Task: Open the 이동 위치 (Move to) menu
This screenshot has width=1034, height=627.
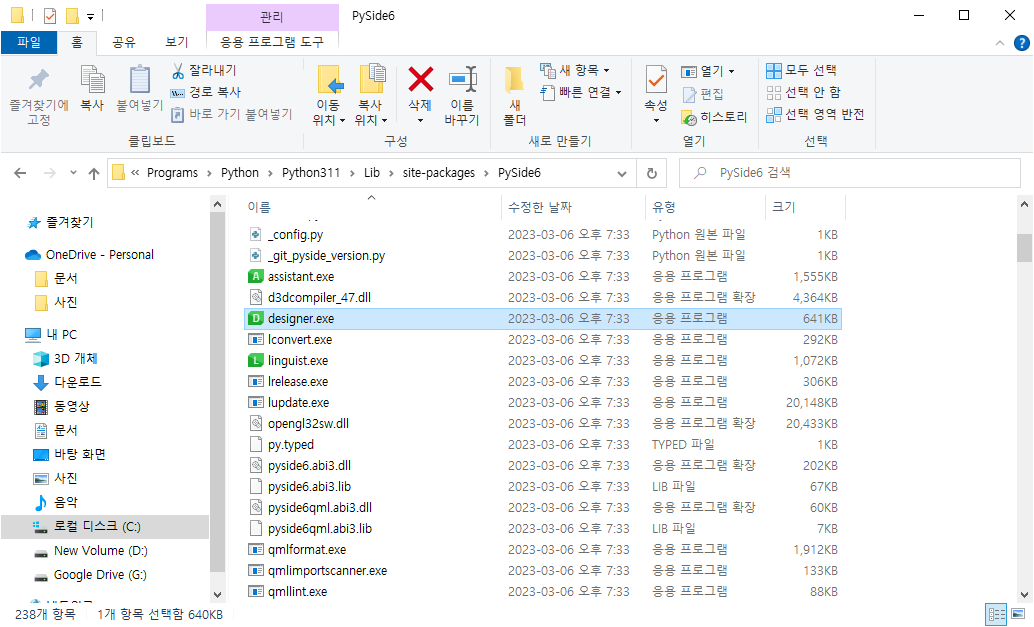Action: (x=329, y=96)
